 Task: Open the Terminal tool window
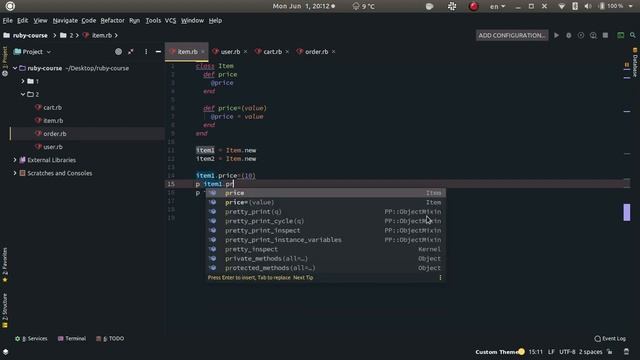(x=72, y=338)
